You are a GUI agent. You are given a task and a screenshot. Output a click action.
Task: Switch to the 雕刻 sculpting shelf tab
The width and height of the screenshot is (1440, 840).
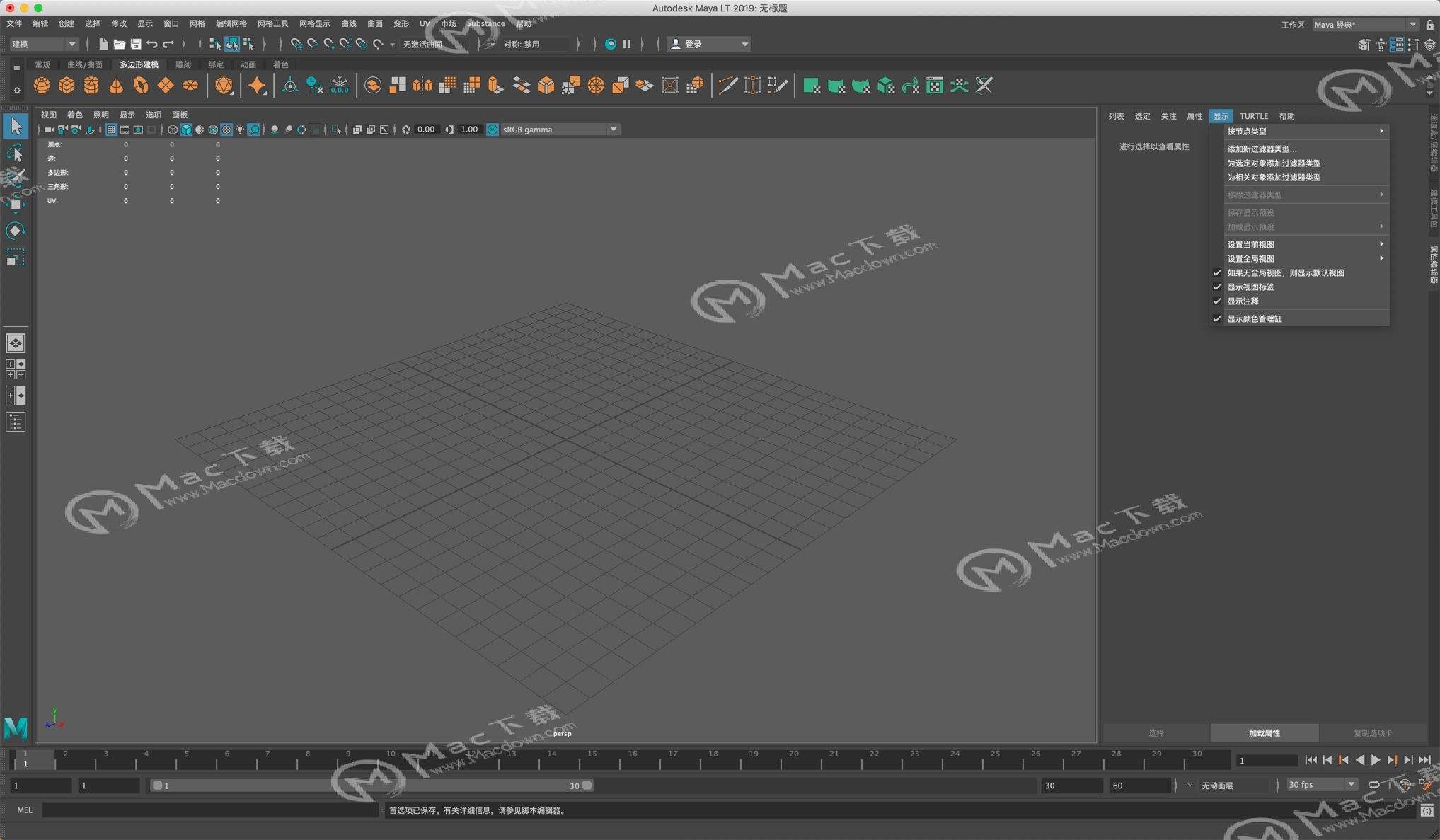tap(183, 64)
